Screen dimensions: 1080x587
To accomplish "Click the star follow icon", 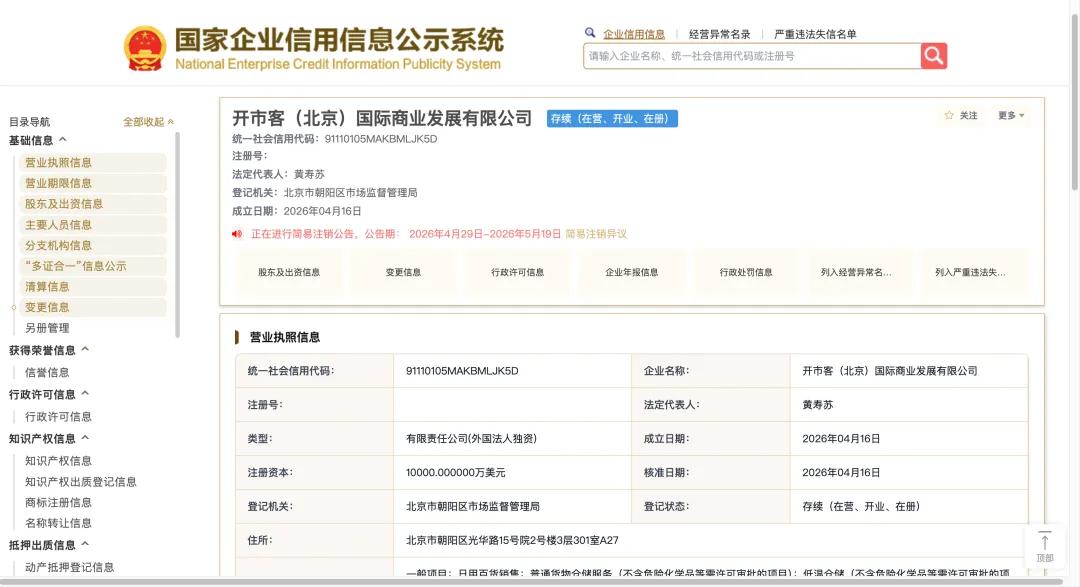I will pyautogui.click(x=948, y=115).
